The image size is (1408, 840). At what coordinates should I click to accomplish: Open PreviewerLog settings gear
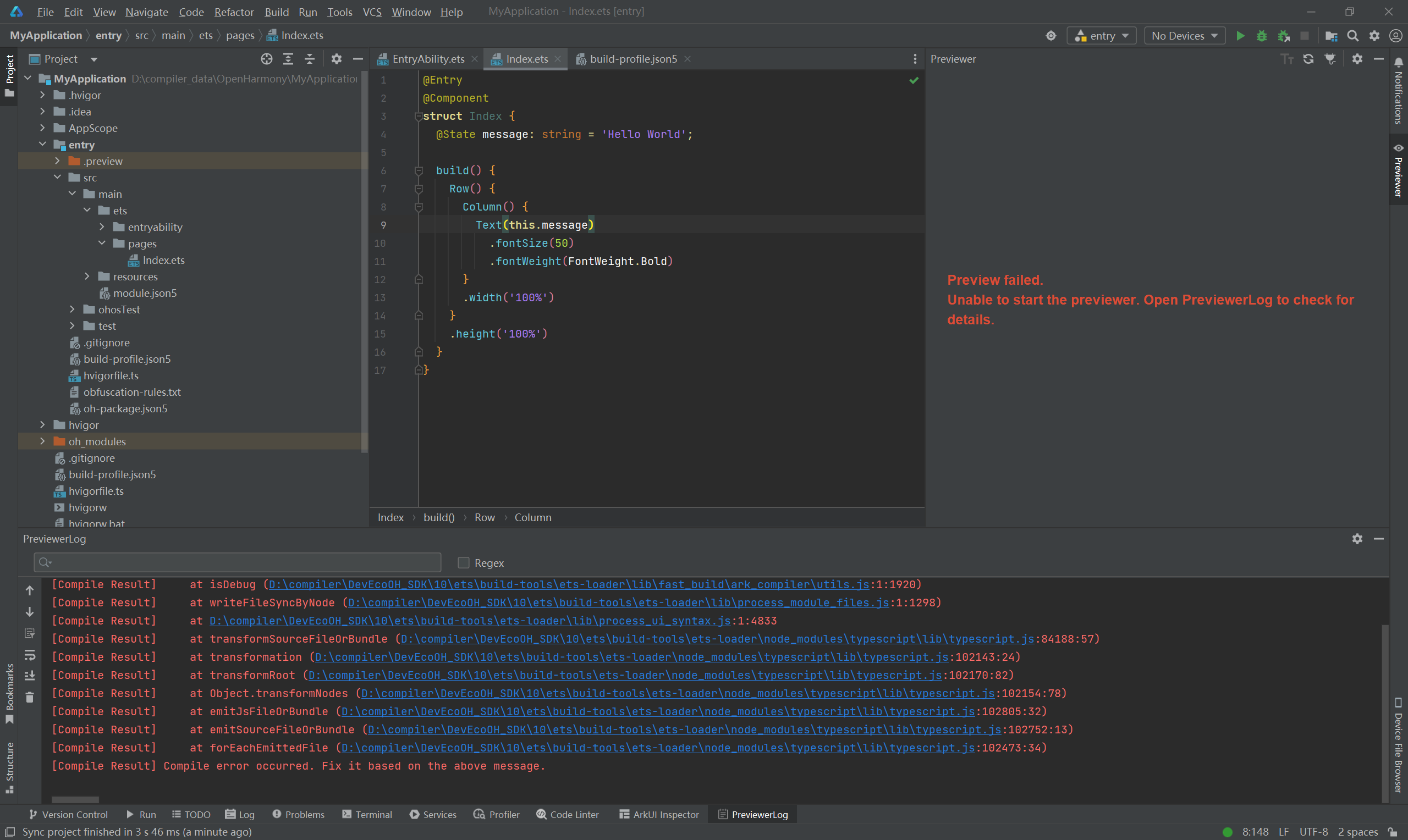[1357, 539]
